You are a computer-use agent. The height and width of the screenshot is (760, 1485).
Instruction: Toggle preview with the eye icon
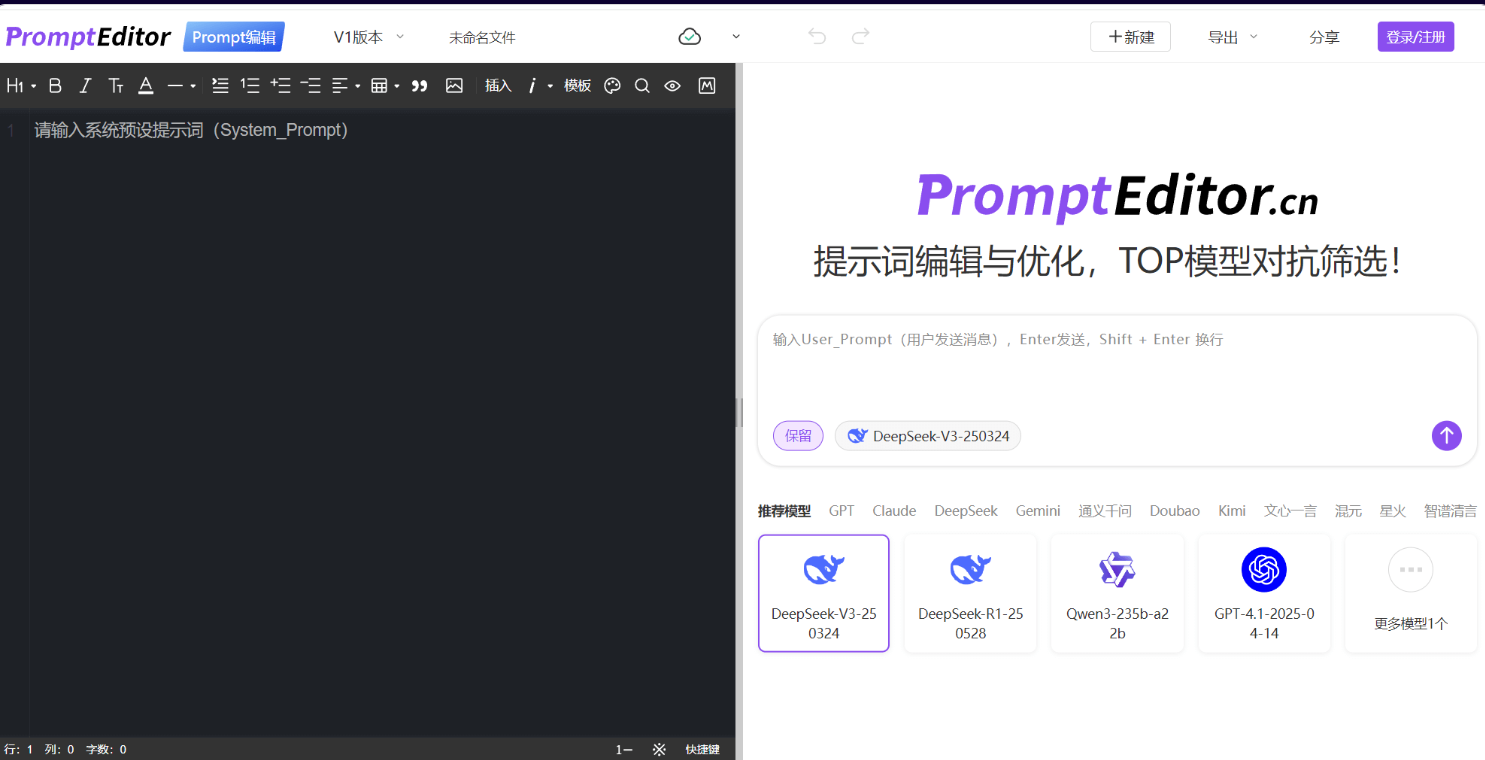(x=672, y=86)
